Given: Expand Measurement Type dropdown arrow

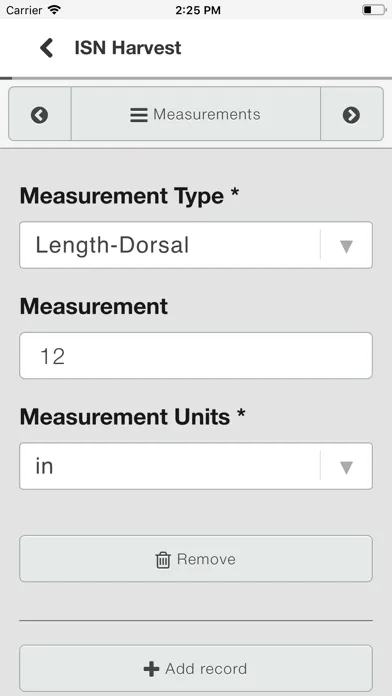Looking at the screenshot, I should (x=346, y=246).
